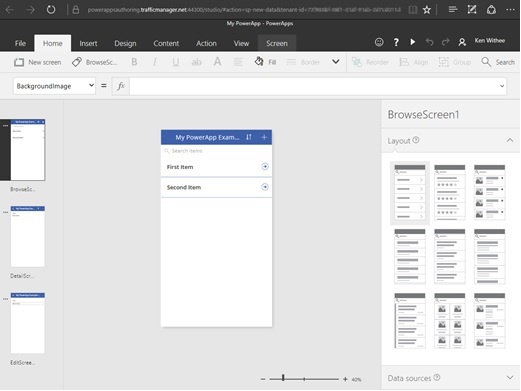
Task: Click Group in the ribbon
Action: 455,62
